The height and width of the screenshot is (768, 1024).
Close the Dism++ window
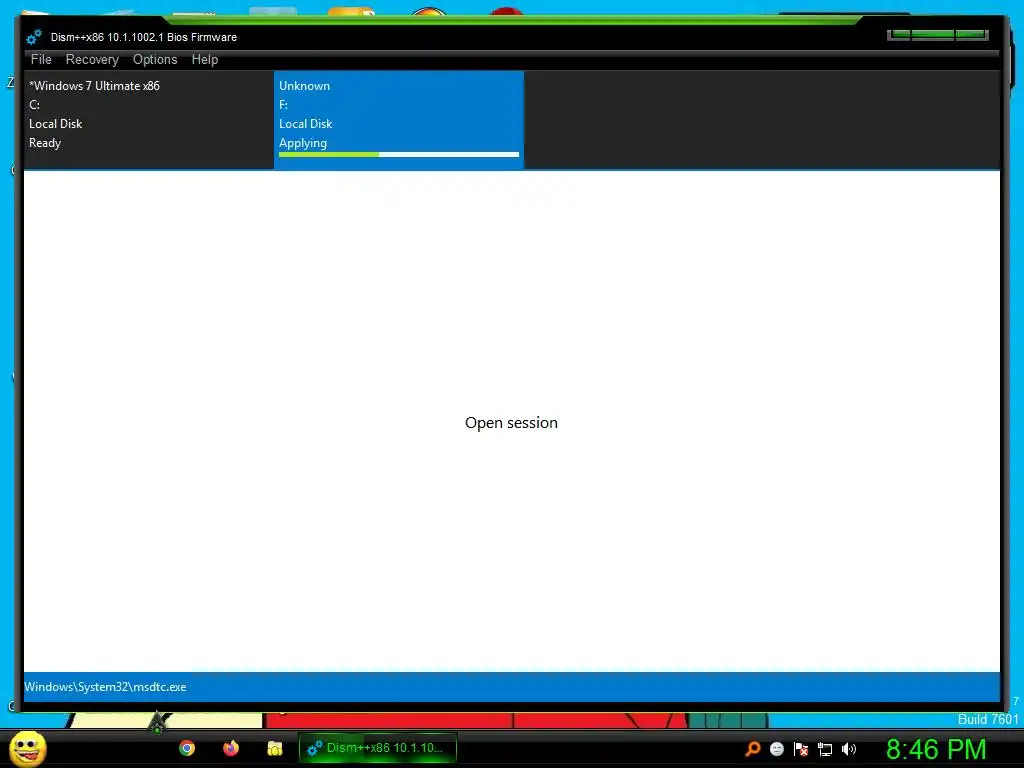pos(972,35)
